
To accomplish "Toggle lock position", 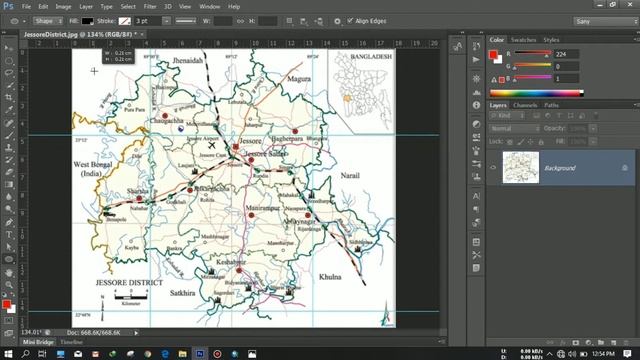I will (x=531, y=142).
